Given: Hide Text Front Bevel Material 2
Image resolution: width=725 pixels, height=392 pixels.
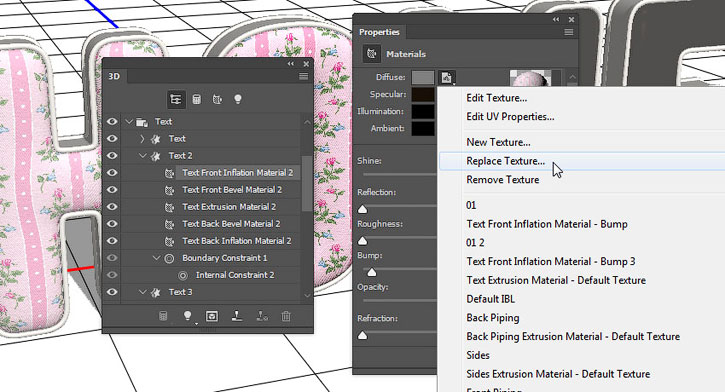Looking at the screenshot, I should pos(112,190).
